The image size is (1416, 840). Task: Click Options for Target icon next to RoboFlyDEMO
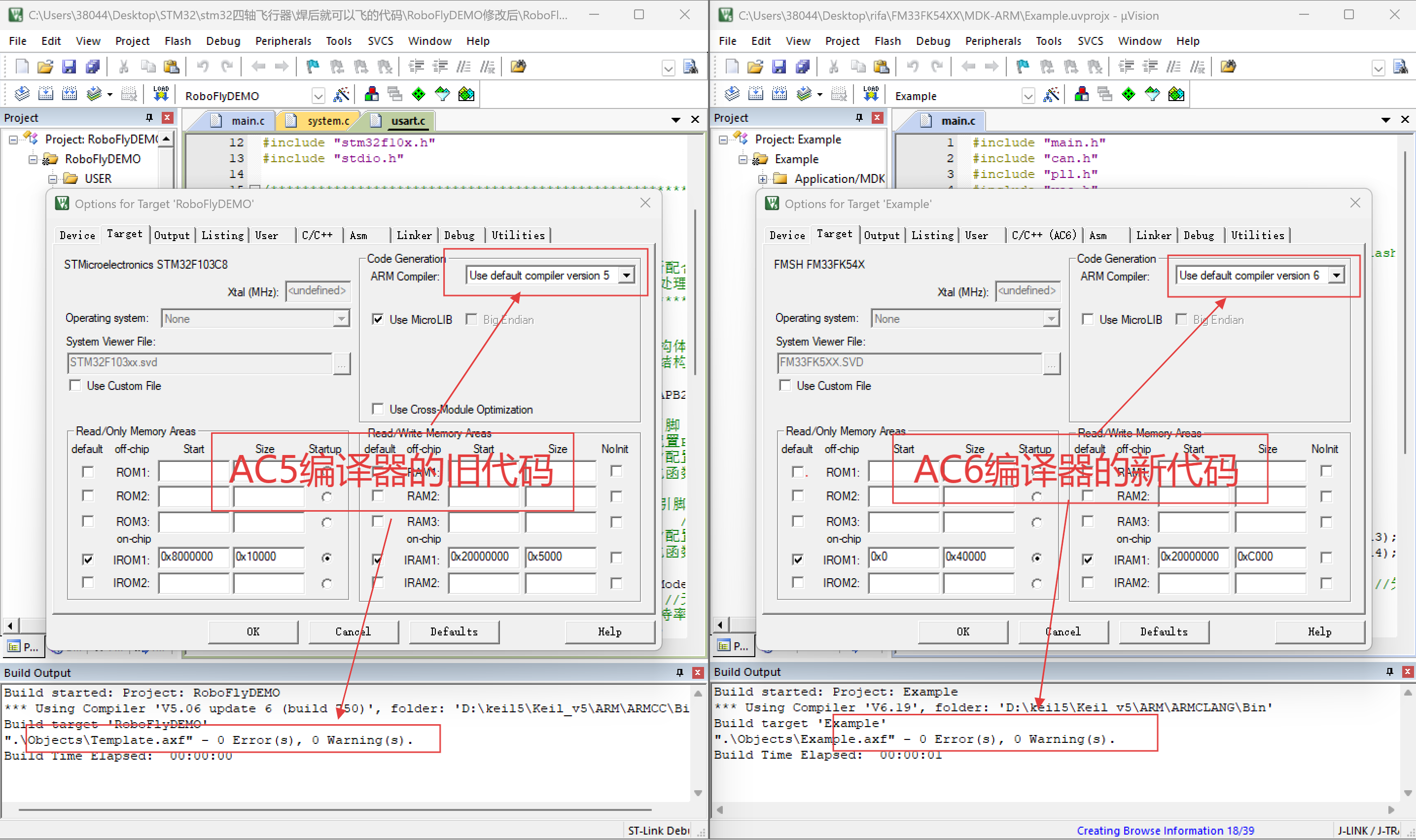[x=341, y=95]
